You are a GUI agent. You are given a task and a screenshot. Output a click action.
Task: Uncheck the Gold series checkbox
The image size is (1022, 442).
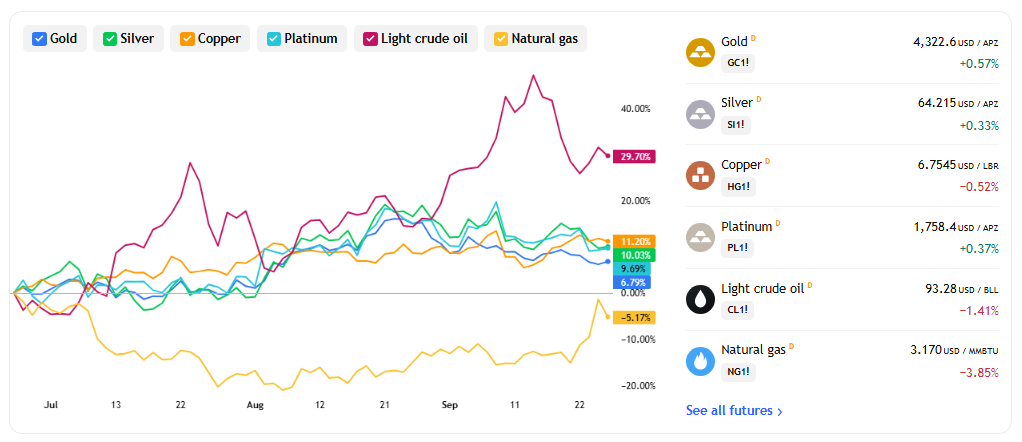tap(38, 38)
